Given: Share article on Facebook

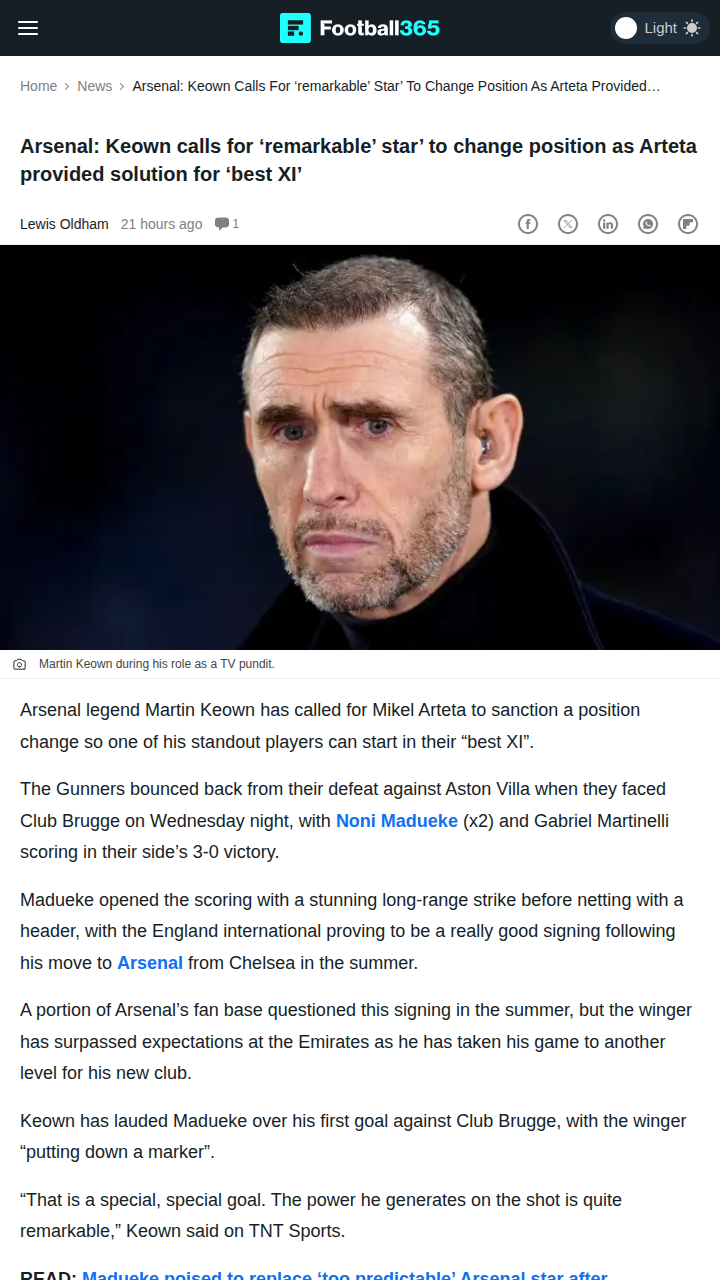Looking at the screenshot, I should click(528, 224).
